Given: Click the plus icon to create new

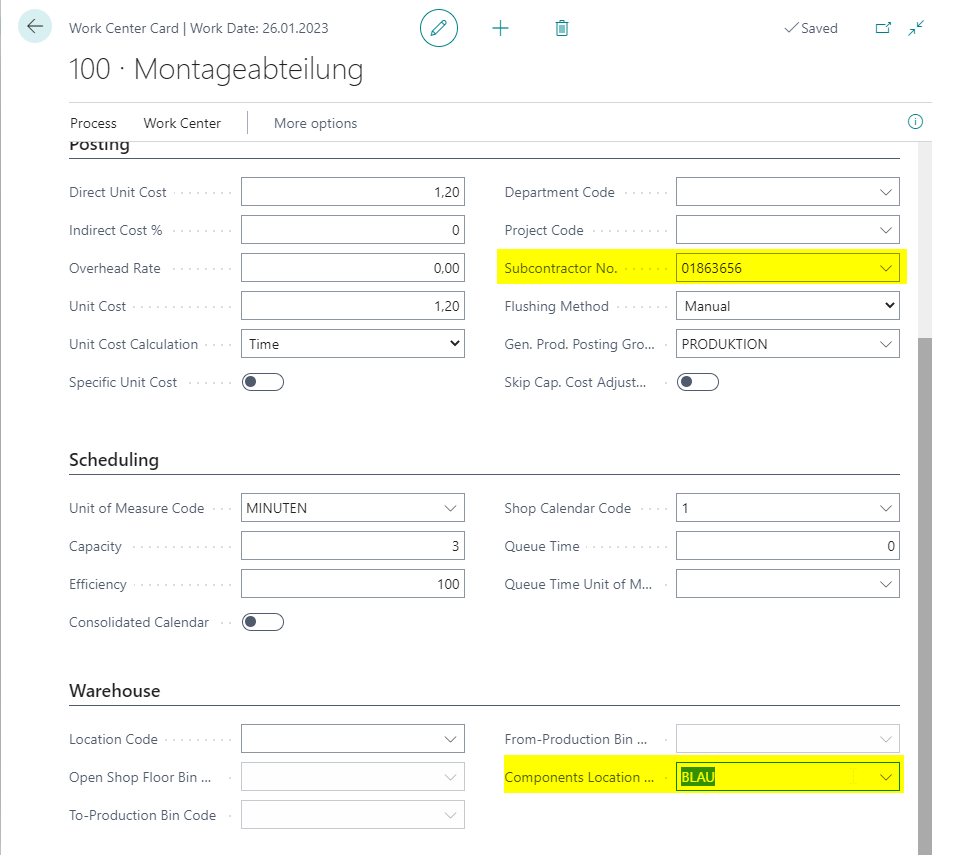Looking at the screenshot, I should pyautogui.click(x=500, y=28).
